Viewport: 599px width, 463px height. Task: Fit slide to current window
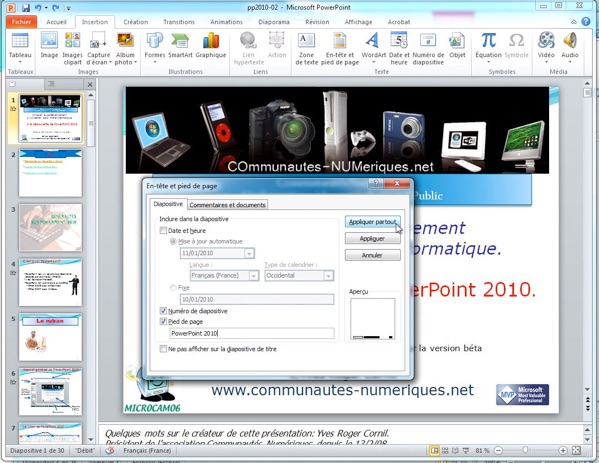(x=576, y=451)
